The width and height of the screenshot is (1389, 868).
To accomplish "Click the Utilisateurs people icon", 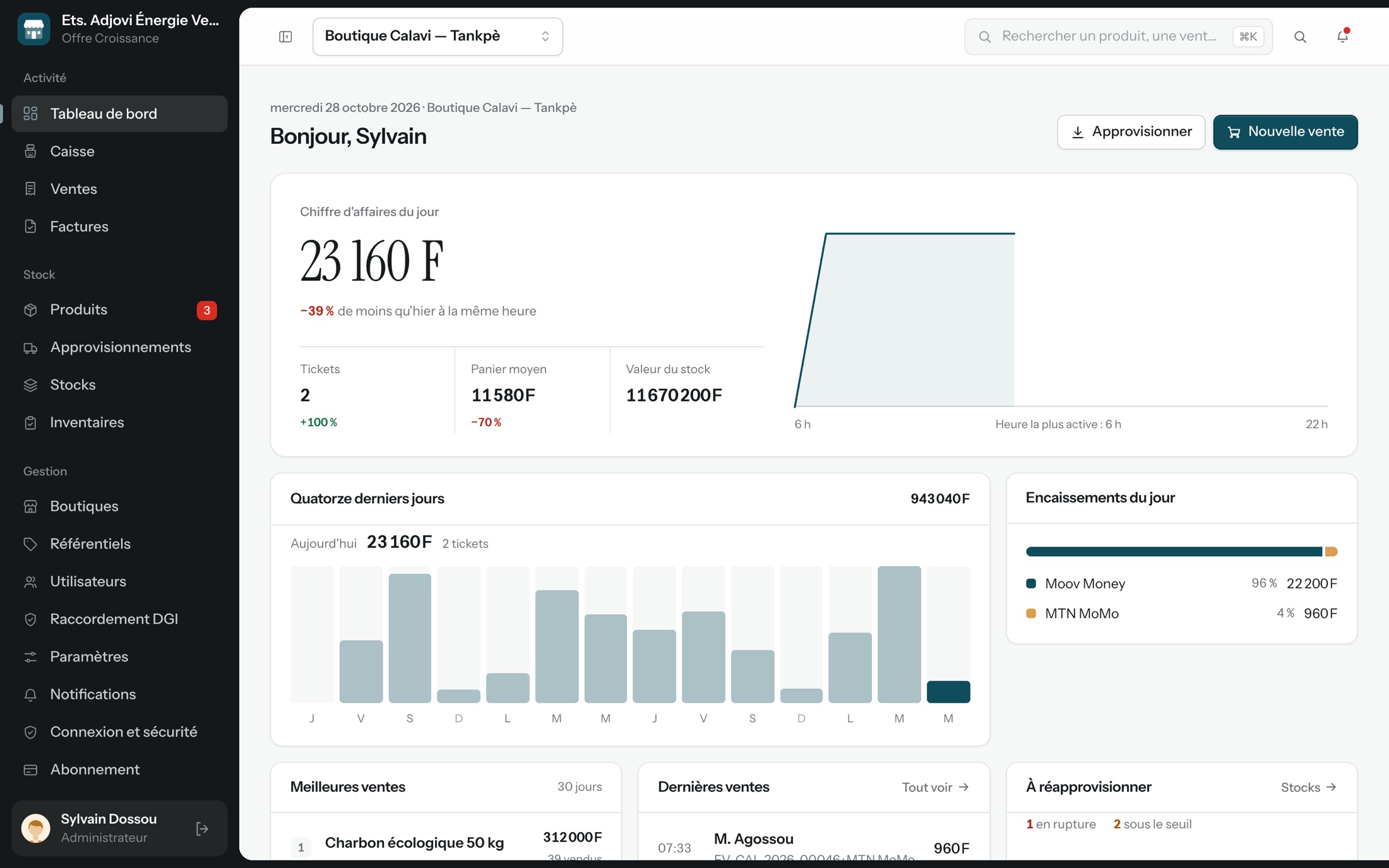I will tap(30, 581).
